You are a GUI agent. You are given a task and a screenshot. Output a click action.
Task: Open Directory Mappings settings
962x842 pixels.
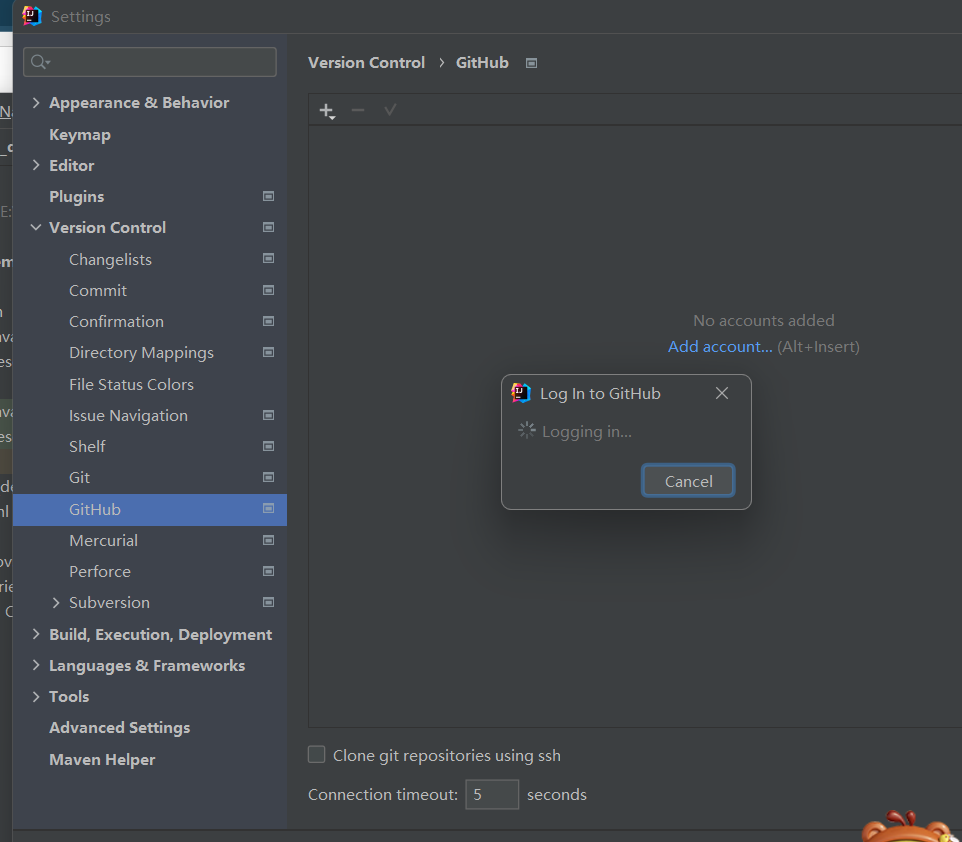[x=142, y=353]
